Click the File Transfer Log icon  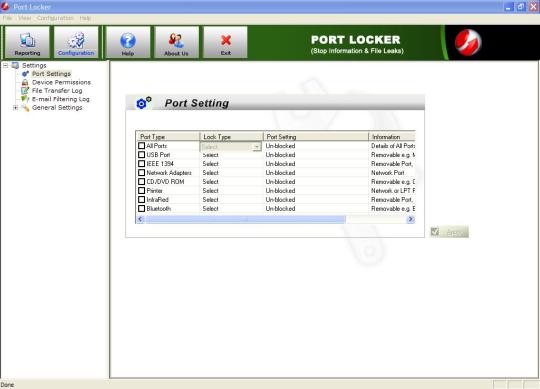pos(25,91)
